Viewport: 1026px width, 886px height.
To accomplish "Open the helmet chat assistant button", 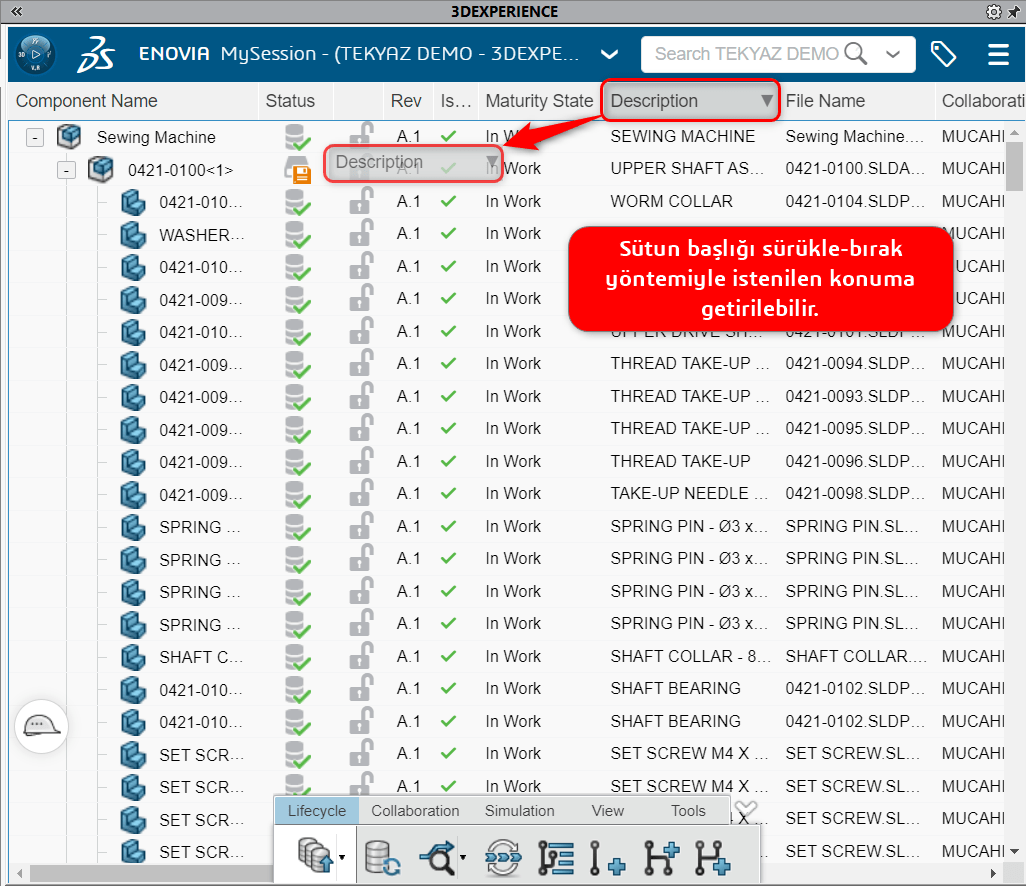I will click(x=41, y=726).
